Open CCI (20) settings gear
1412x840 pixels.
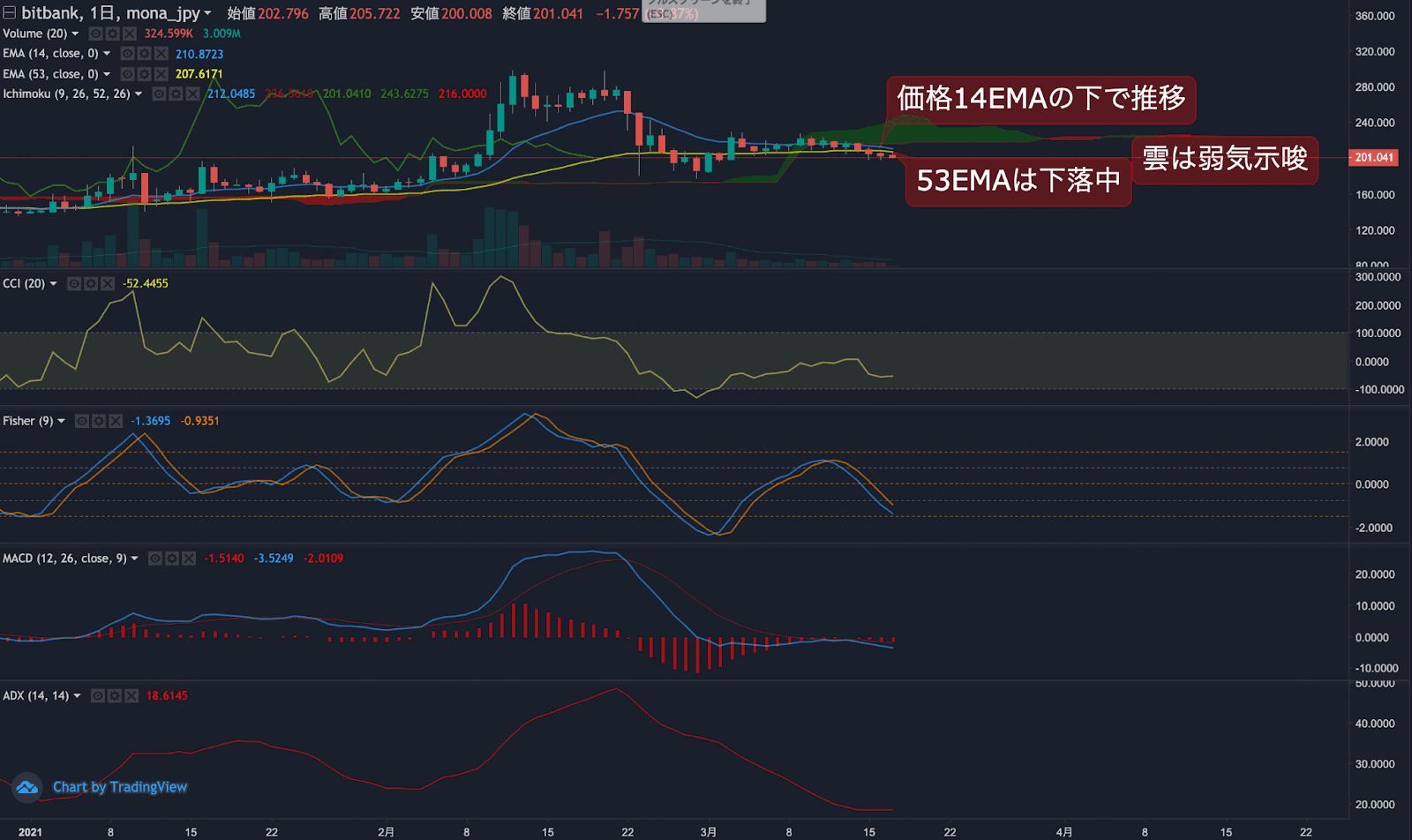pyautogui.click(x=91, y=283)
